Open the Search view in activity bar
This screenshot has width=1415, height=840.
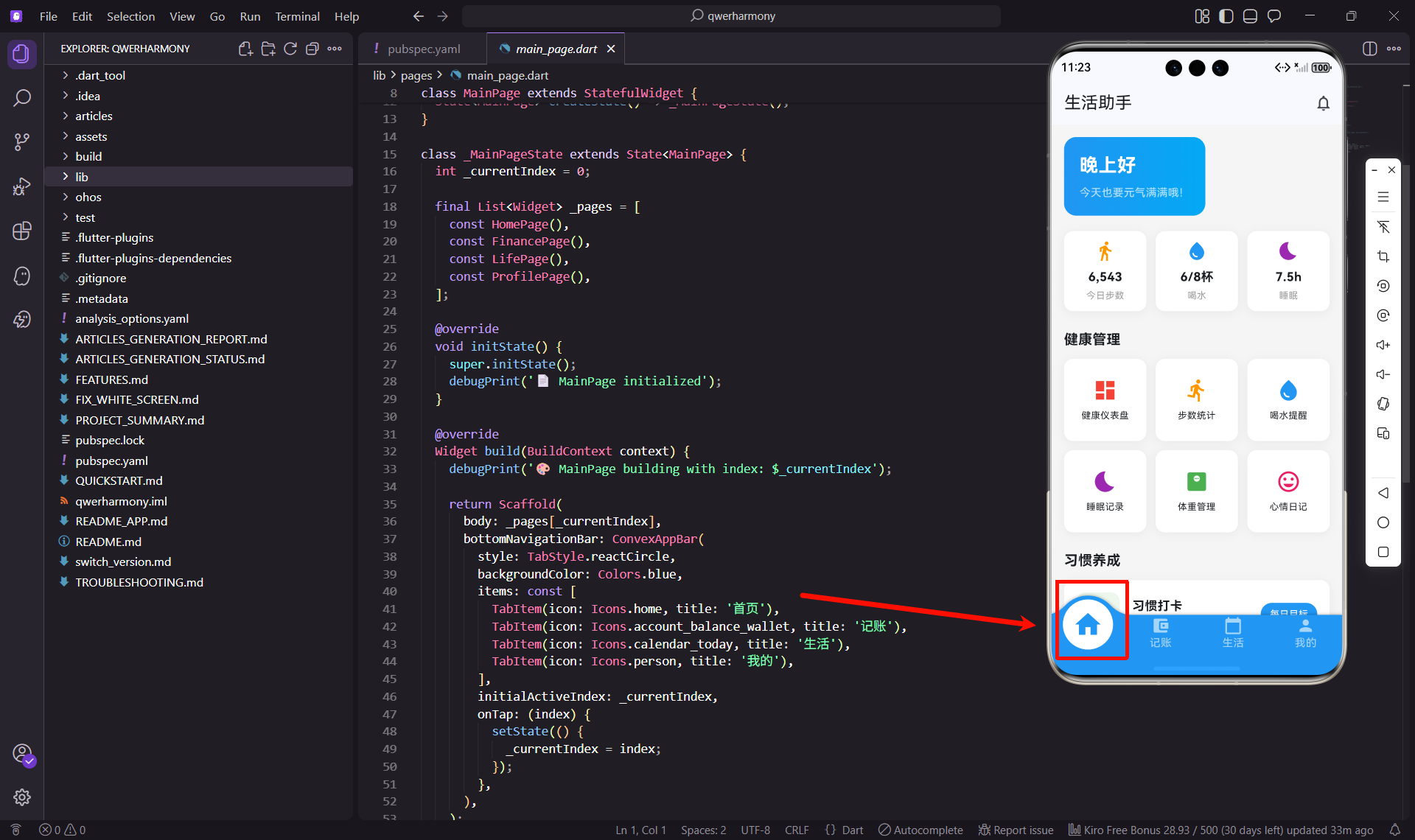point(22,98)
